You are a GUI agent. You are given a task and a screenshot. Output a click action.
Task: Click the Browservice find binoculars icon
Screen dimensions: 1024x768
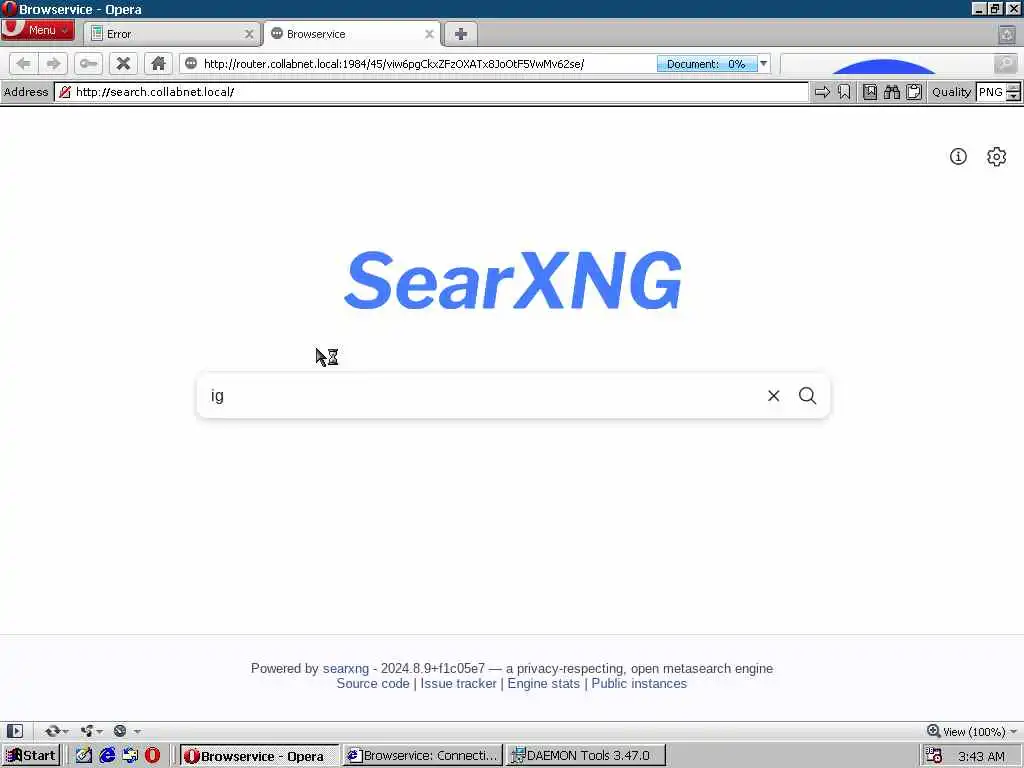(892, 92)
